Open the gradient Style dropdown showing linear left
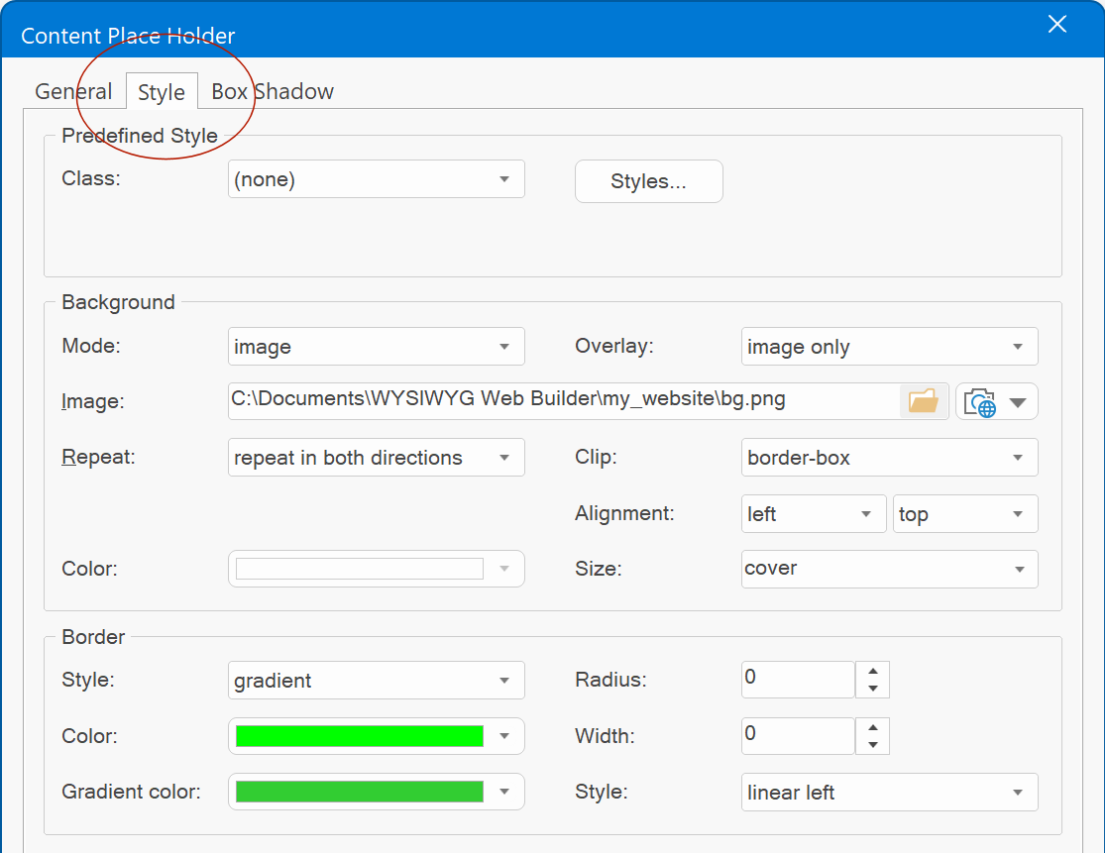Viewport: 1106px width, 854px height. [889, 792]
